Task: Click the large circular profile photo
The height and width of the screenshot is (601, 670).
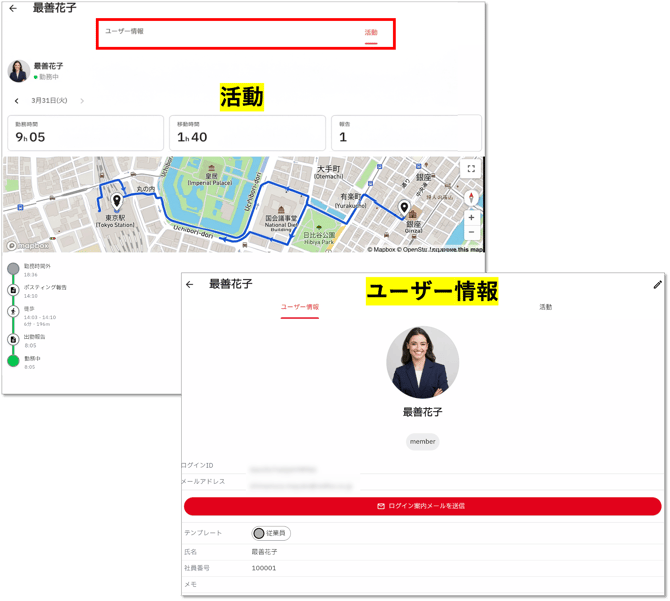Action: pyautogui.click(x=422, y=362)
